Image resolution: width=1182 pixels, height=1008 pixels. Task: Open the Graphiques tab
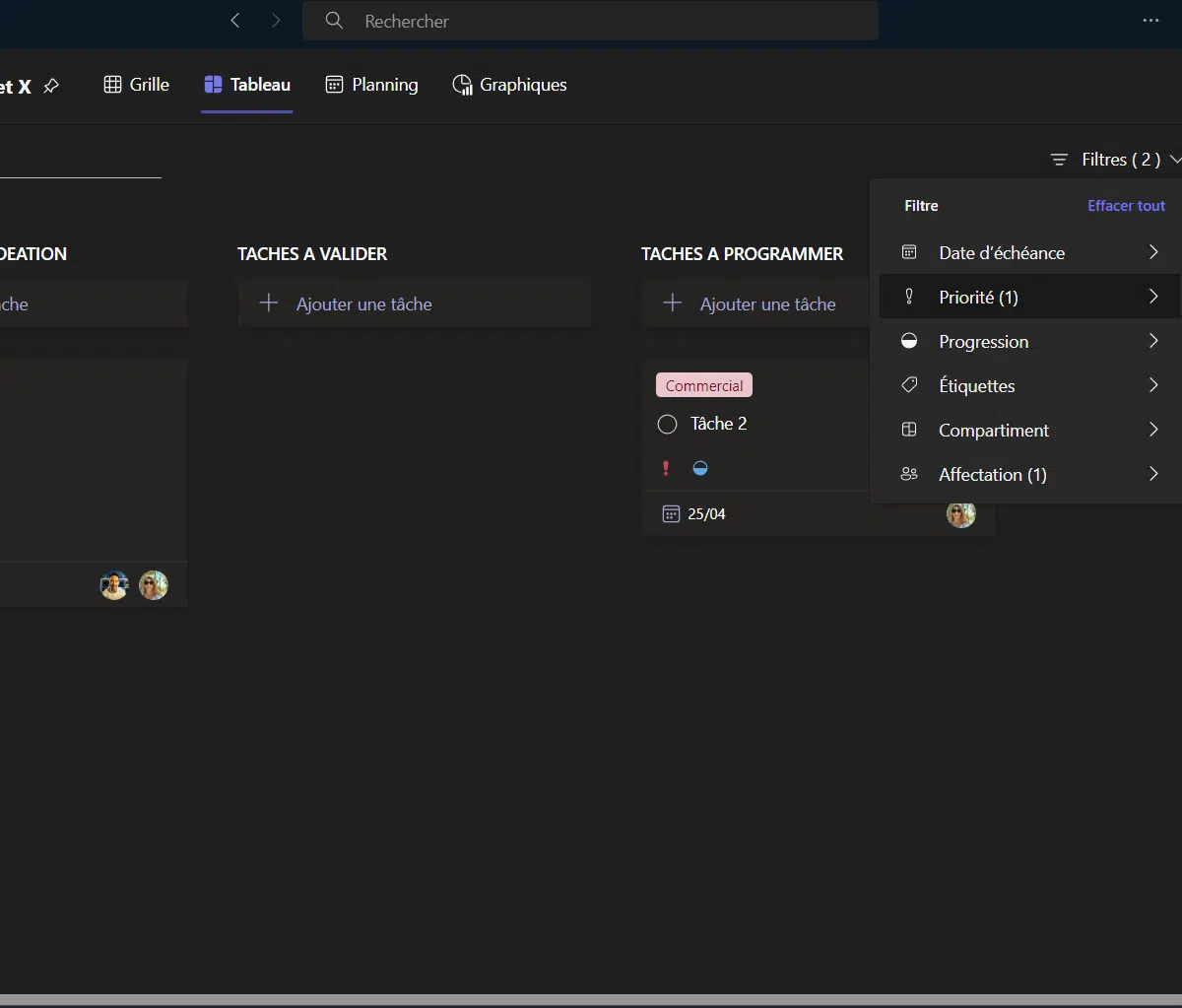pyautogui.click(x=509, y=85)
